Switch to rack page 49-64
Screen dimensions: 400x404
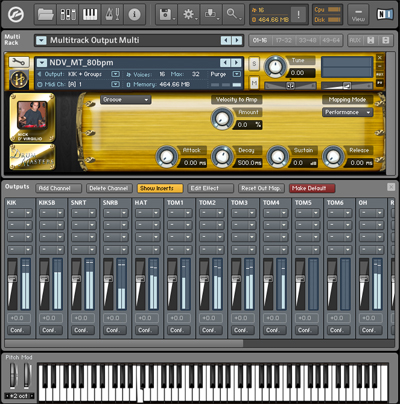(331, 40)
